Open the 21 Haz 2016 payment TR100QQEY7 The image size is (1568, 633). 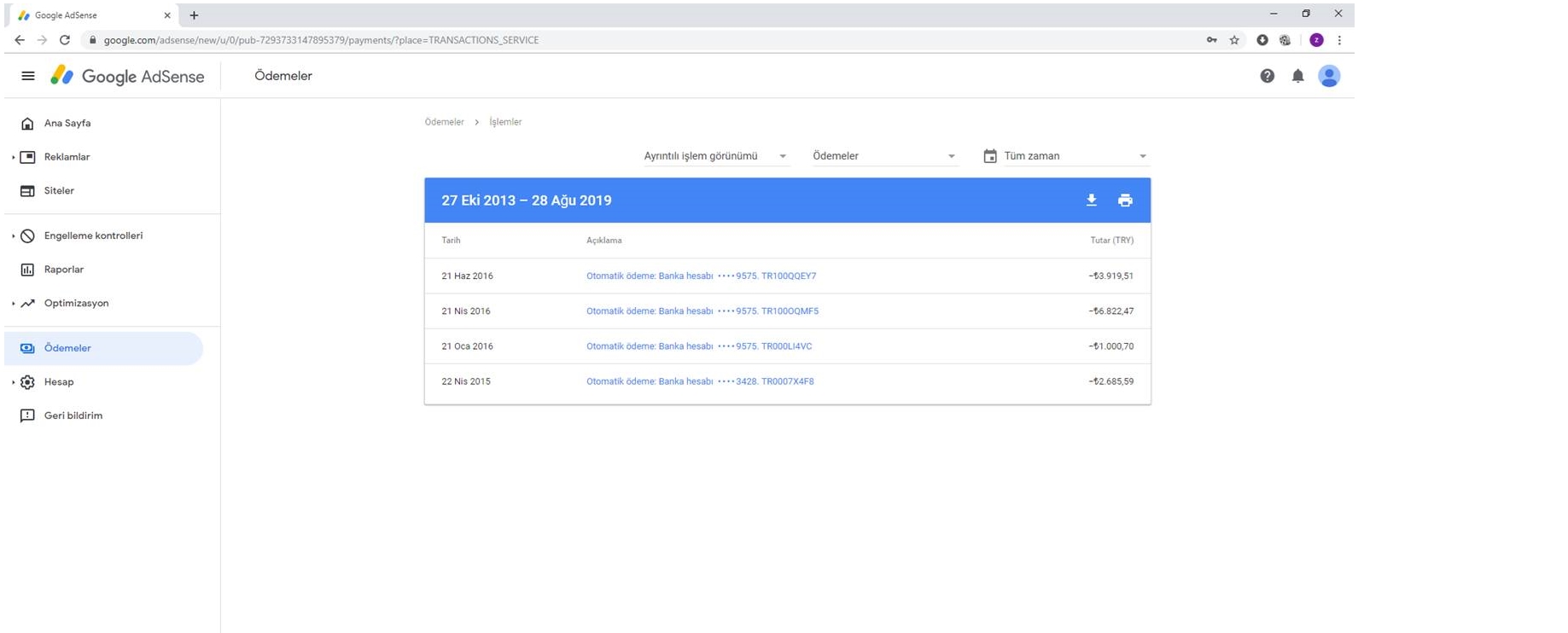701,276
